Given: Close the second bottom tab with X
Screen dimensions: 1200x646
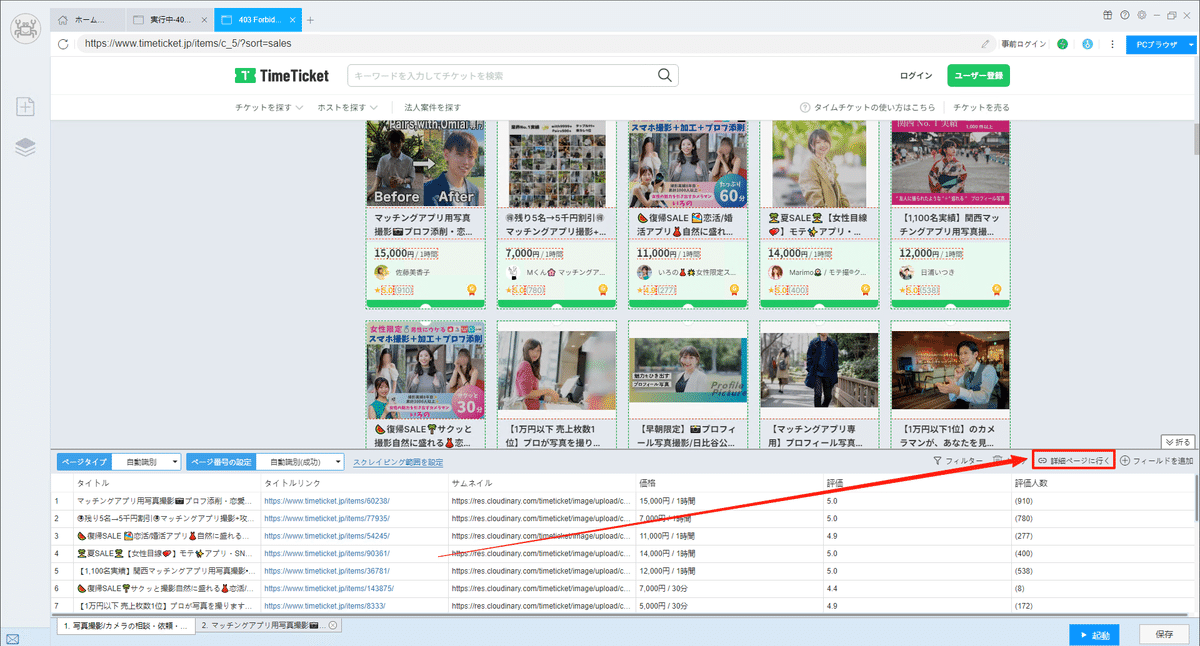Looking at the screenshot, I should pos(333,625).
